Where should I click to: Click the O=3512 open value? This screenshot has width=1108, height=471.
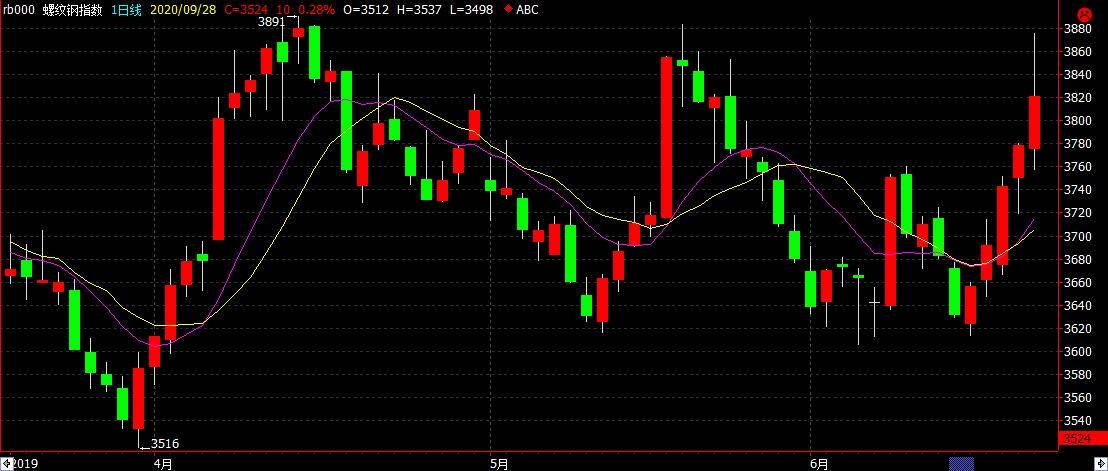point(365,10)
